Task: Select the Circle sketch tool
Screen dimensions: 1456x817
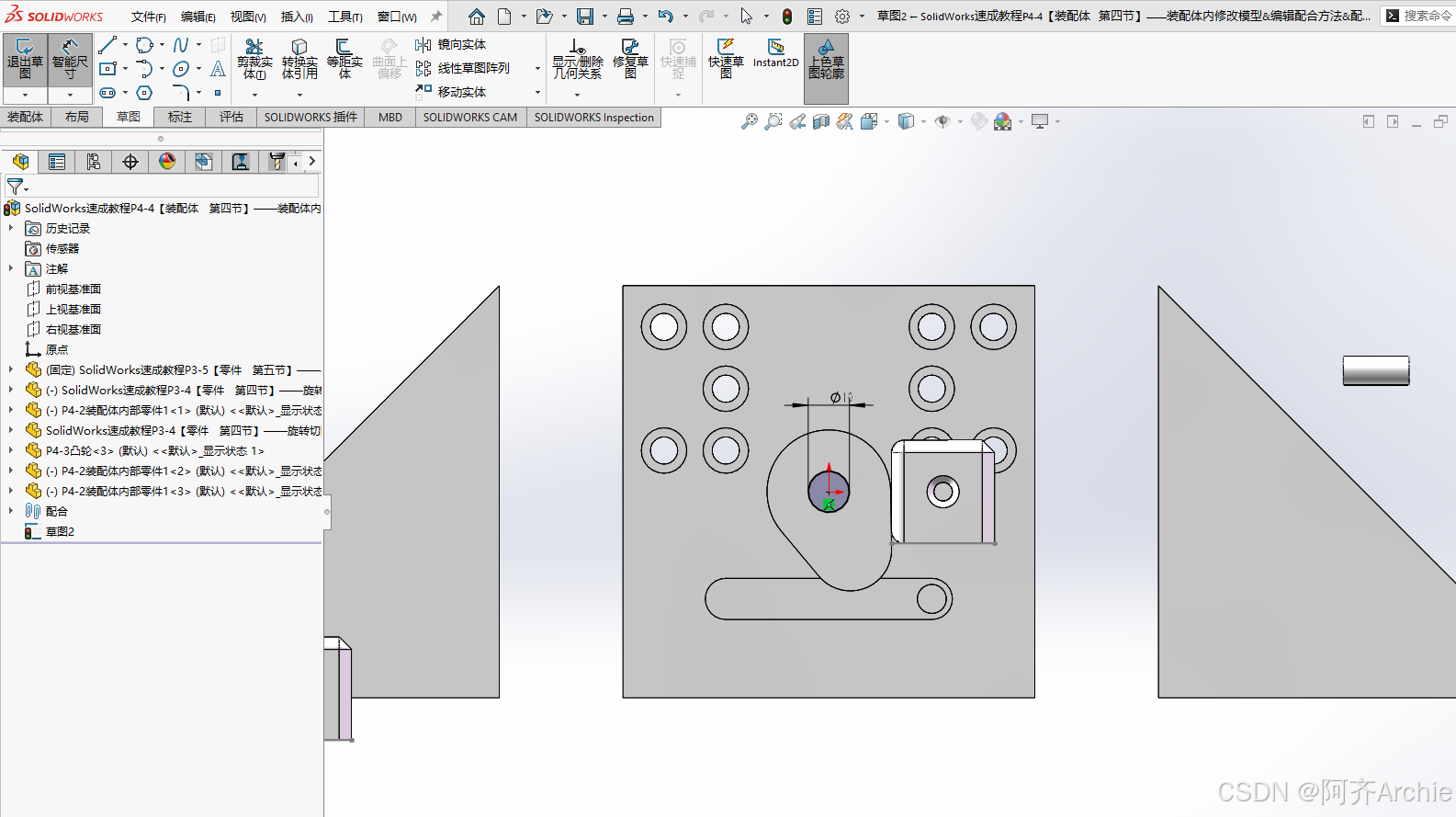Action: (x=144, y=45)
